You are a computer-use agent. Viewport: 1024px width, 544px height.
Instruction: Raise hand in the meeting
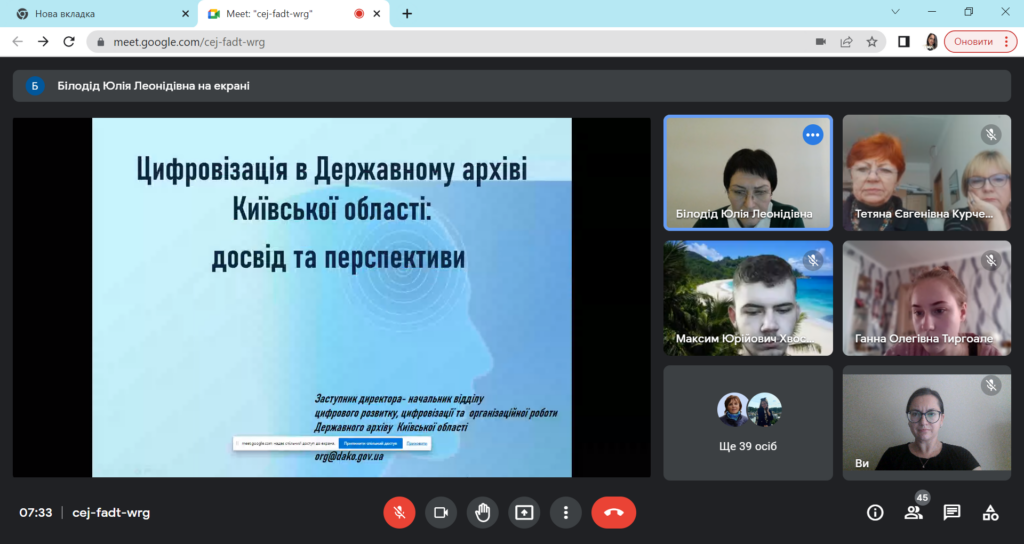pos(482,512)
